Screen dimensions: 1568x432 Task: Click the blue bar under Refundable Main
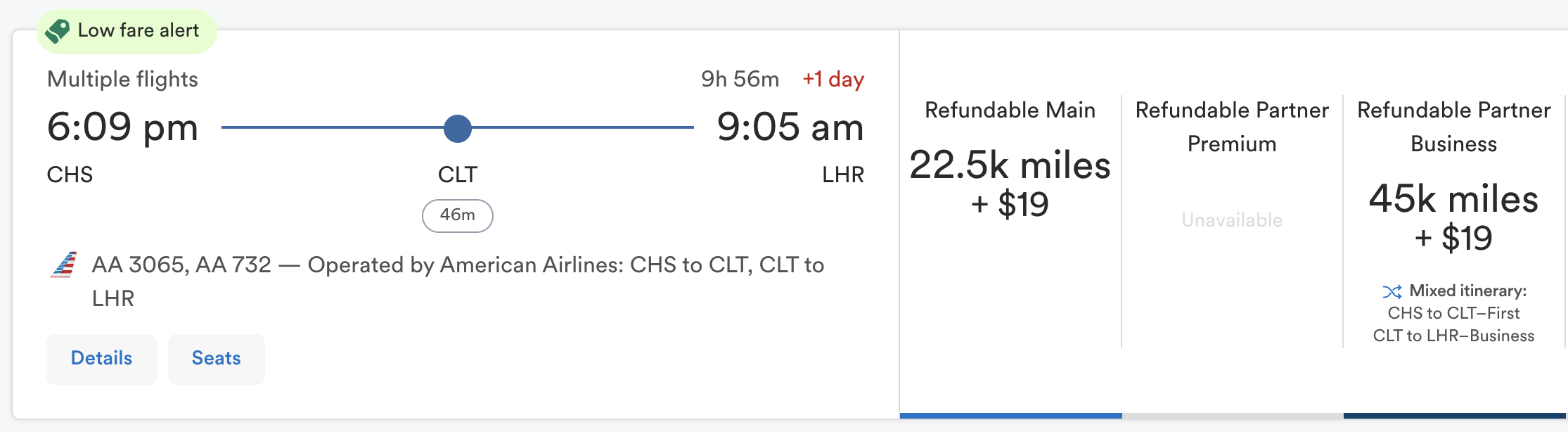pos(1010,416)
